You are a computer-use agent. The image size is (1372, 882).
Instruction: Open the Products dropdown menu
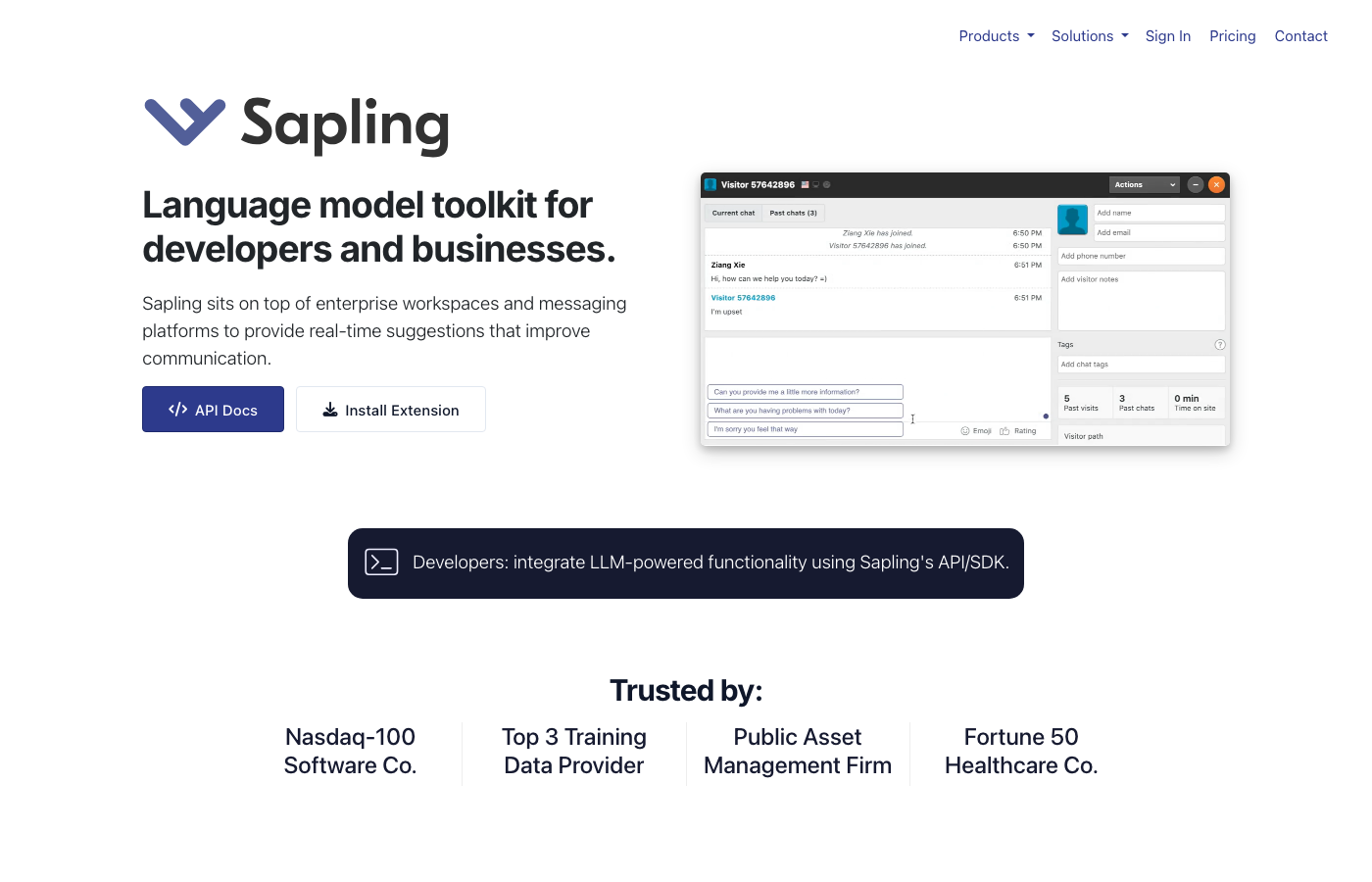click(996, 36)
